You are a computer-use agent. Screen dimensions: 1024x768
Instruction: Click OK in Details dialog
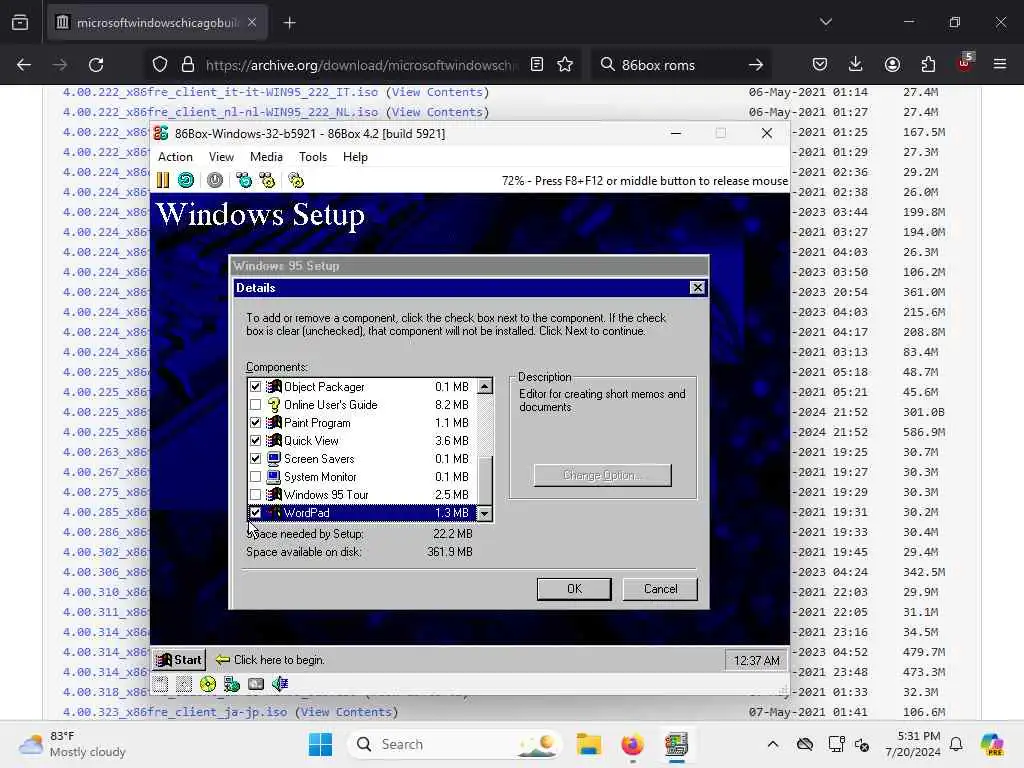(x=574, y=589)
